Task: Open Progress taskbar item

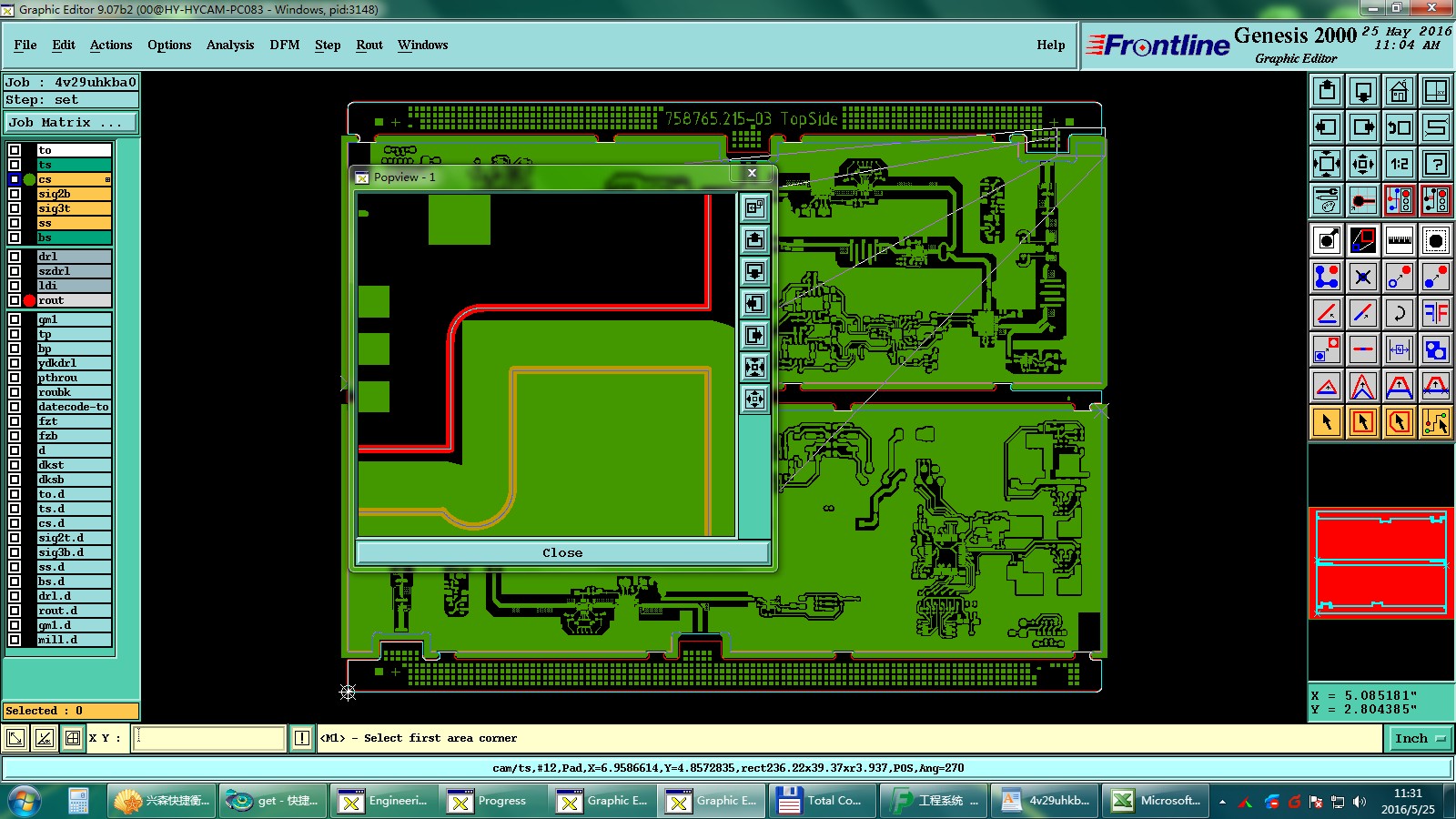Action: [x=495, y=801]
